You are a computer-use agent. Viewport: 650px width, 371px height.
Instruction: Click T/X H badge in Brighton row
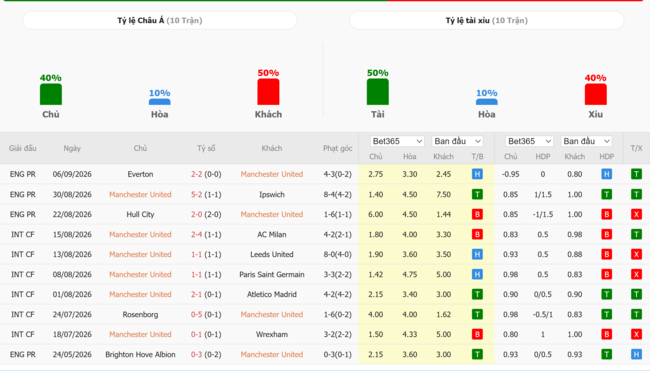[x=636, y=354]
